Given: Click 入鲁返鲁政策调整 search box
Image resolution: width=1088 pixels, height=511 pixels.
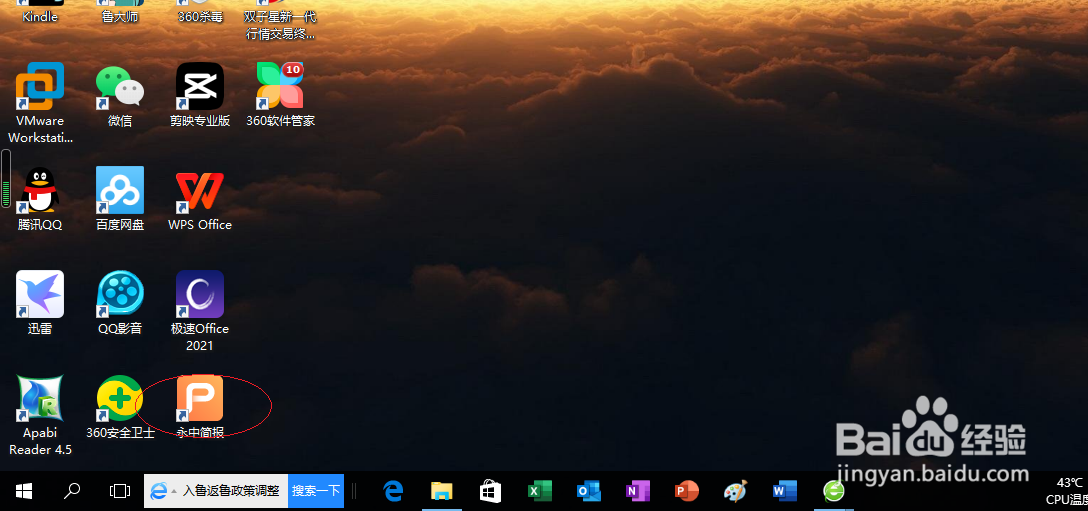Looking at the screenshot, I should pos(216,491).
